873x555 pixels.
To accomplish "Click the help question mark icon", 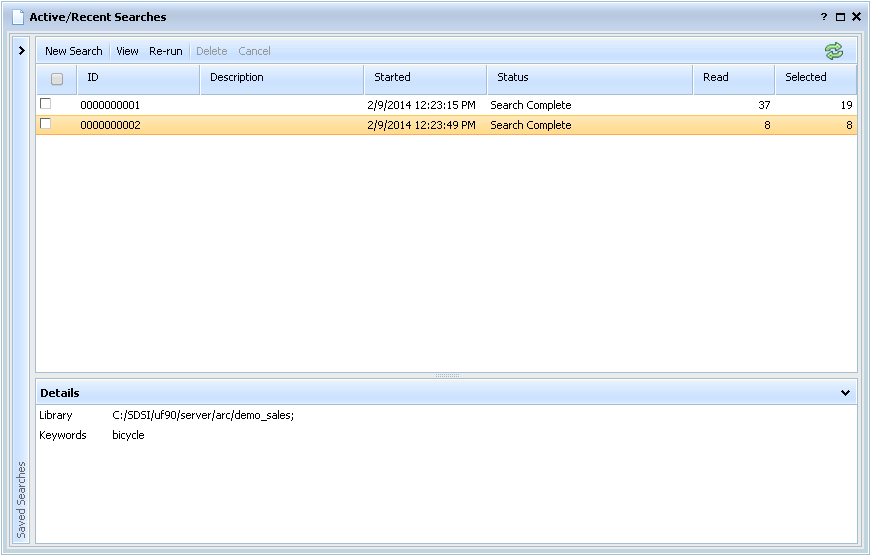I will [824, 17].
